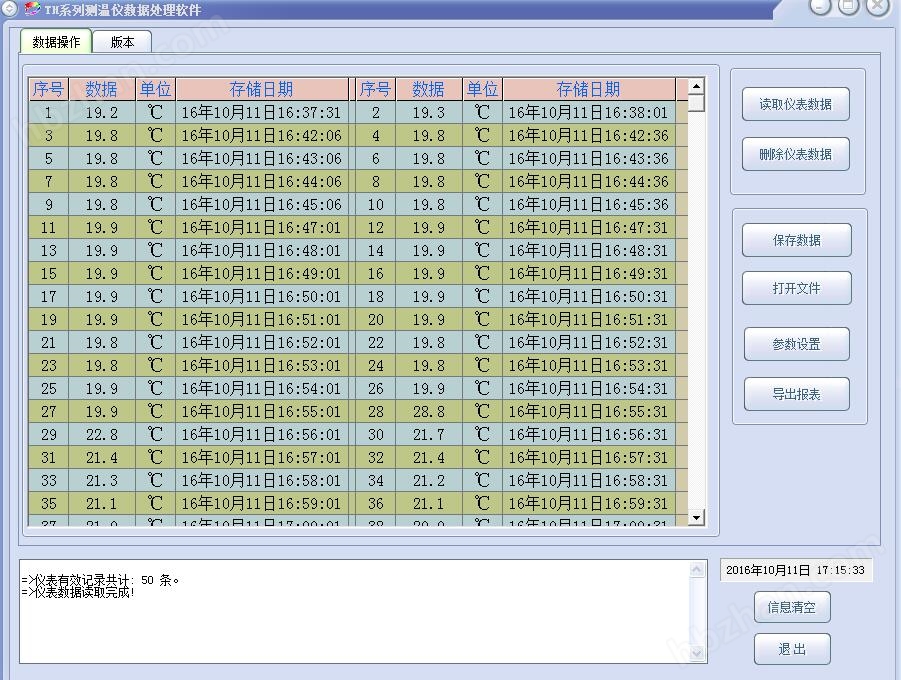901x680 pixels.
Task: Select the cell 16年10月11日16:59:31
Action: pos(588,504)
